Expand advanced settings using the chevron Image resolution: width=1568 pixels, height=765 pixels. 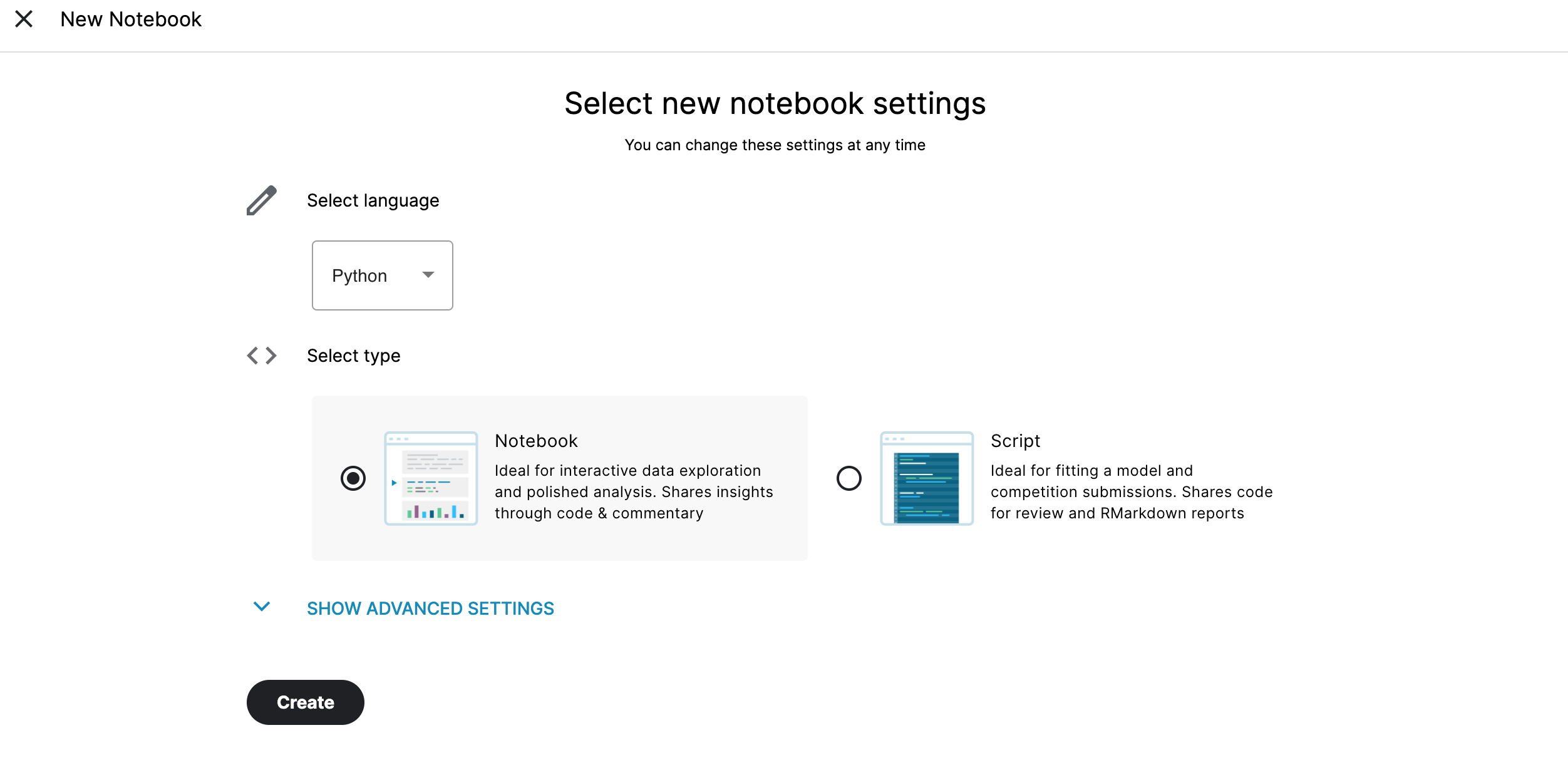261,607
